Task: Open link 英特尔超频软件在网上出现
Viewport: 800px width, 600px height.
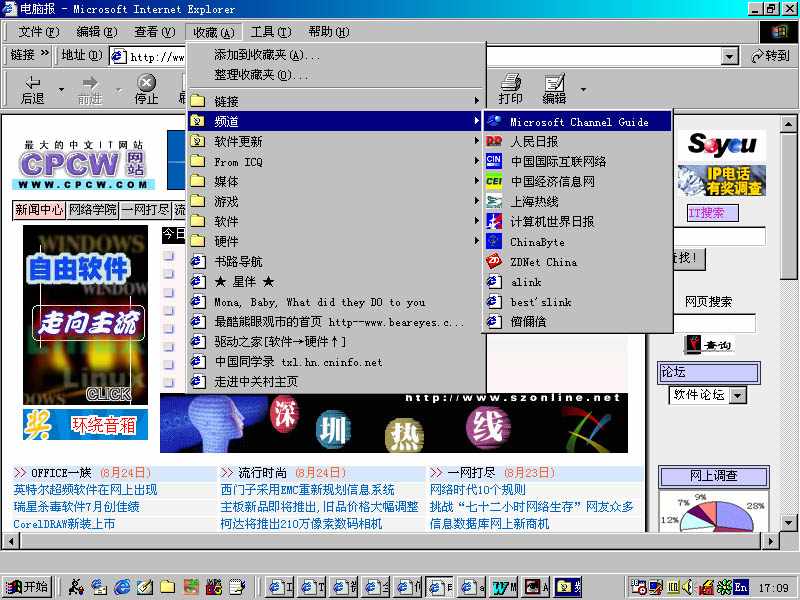Action: (85, 490)
